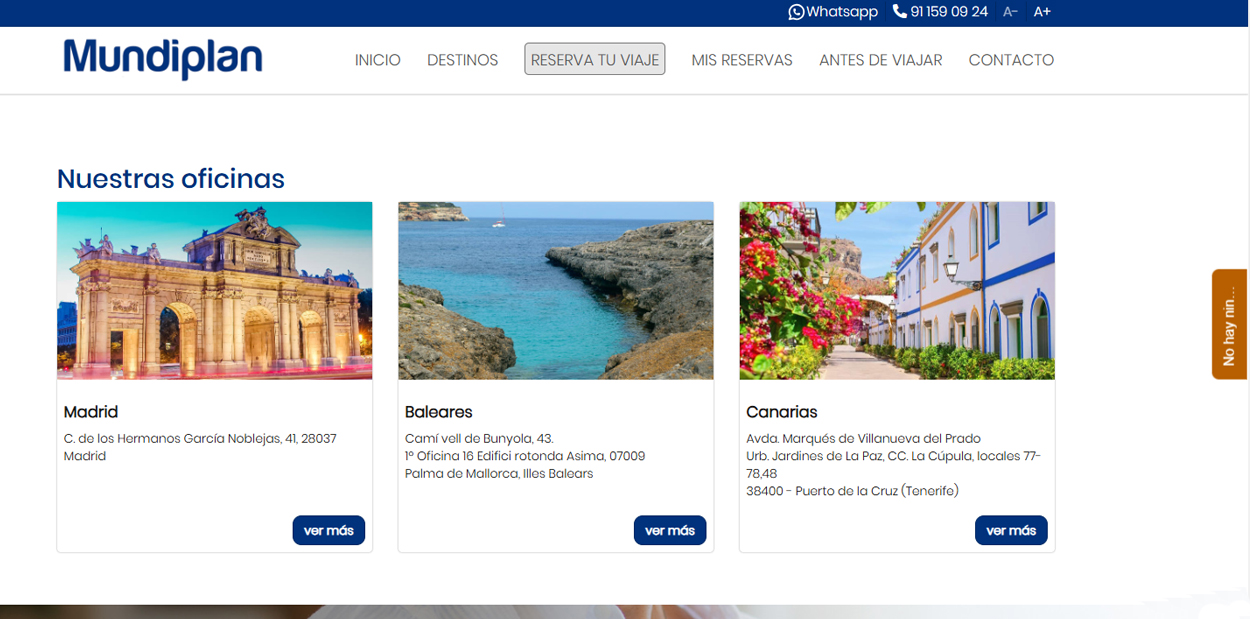Click 'ver más' for Baleares office
This screenshot has height=619, width=1250.
669,530
